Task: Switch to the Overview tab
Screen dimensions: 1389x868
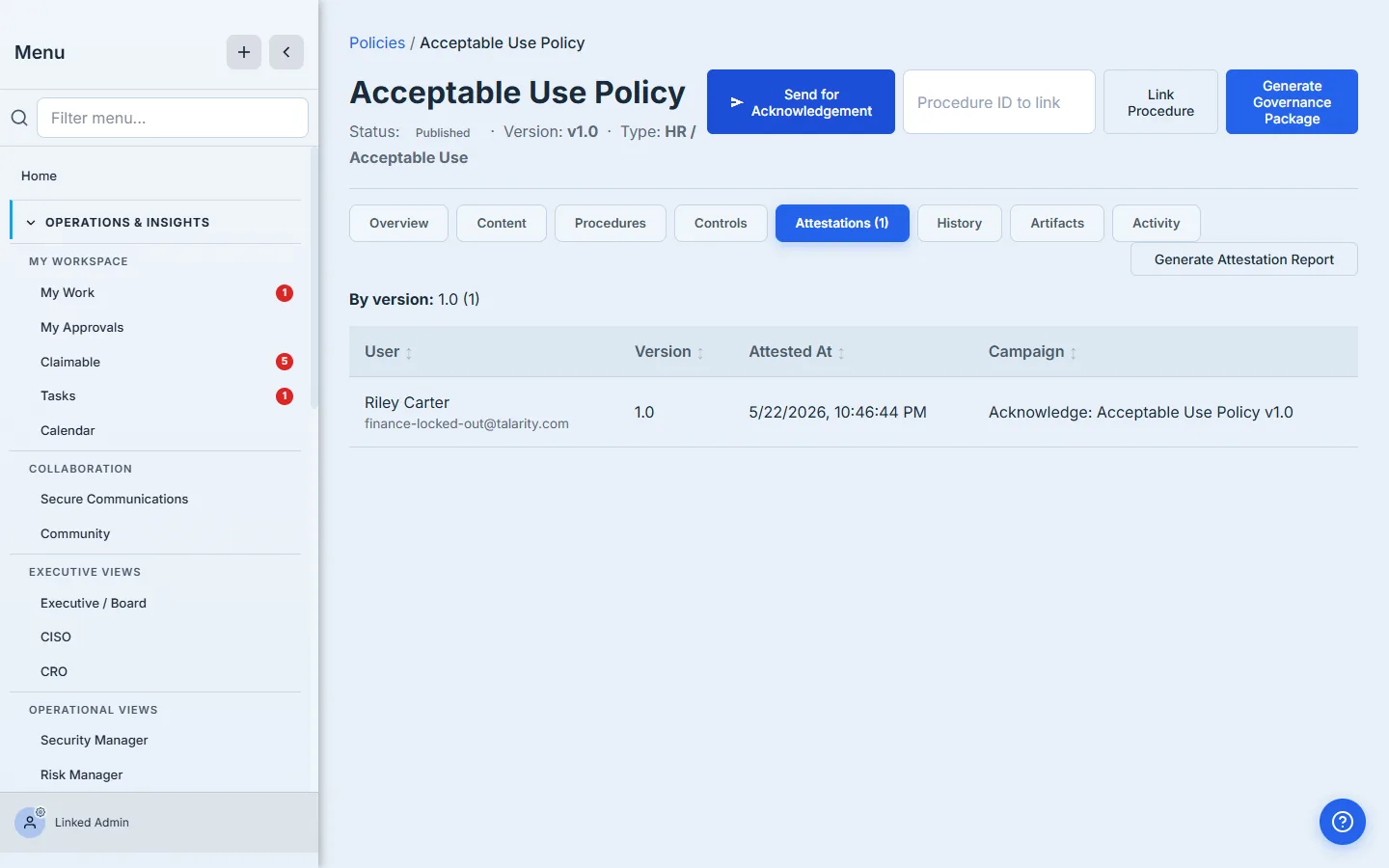Action: (398, 223)
